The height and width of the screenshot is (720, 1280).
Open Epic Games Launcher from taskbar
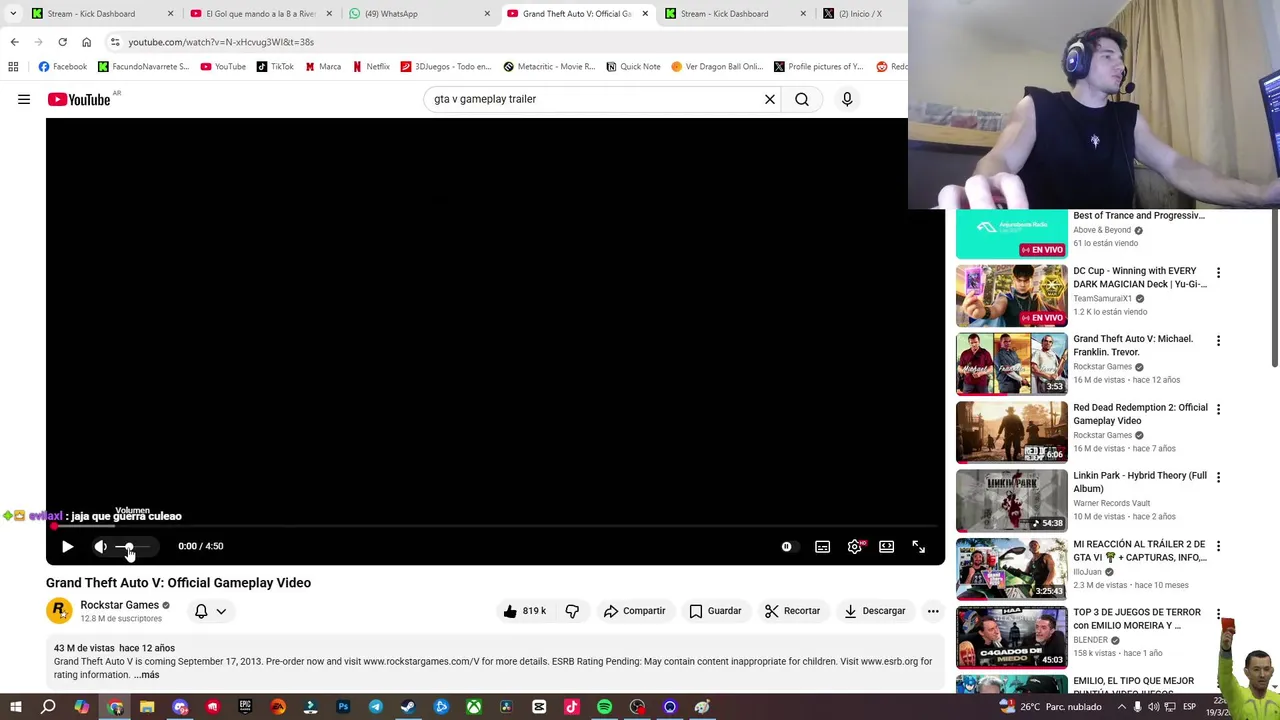(245, 708)
